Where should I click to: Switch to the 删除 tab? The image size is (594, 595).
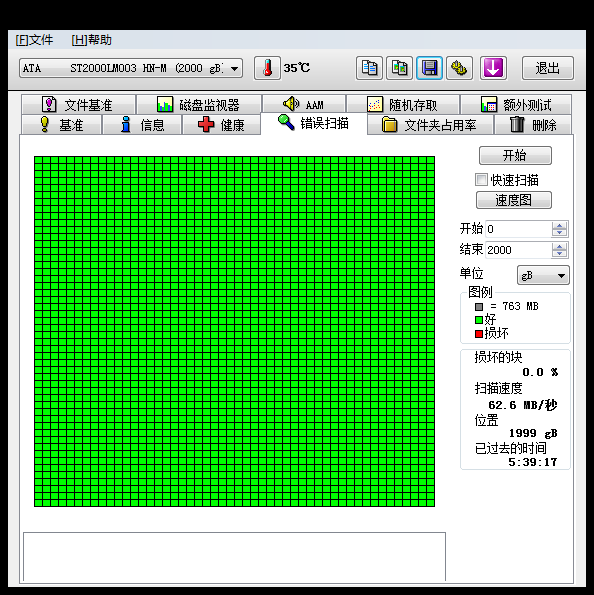pos(533,124)
